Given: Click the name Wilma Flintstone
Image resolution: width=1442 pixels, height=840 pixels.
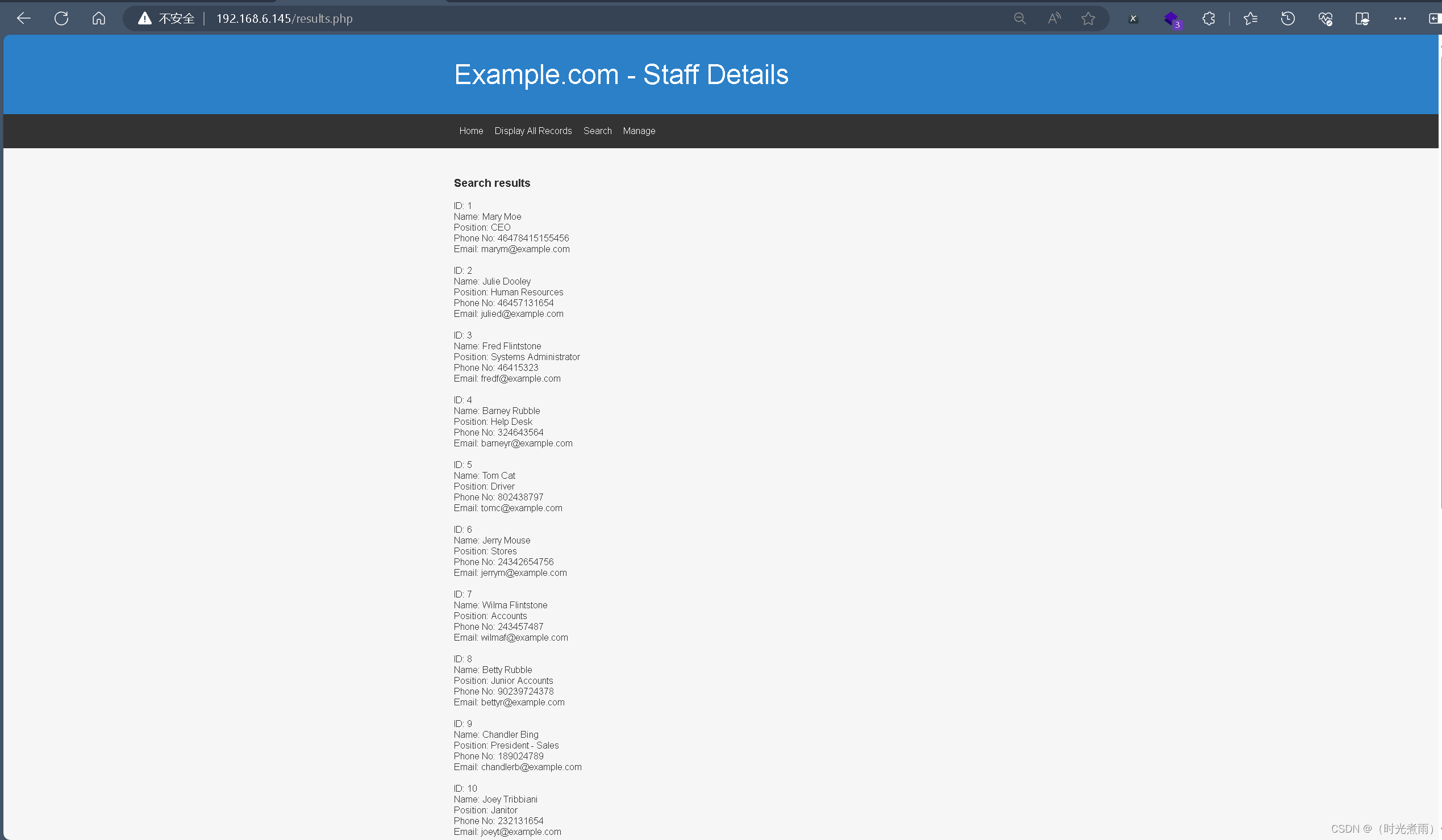Looking at the screenshot, I should click(x=514, y=605).
